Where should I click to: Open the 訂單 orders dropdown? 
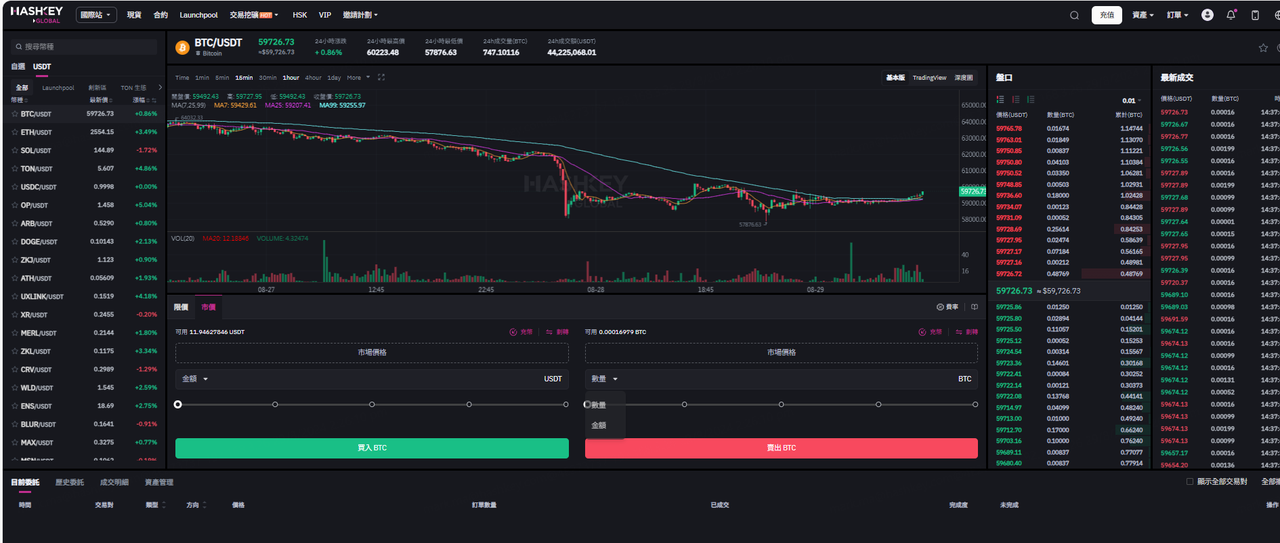pos(1178,15)
